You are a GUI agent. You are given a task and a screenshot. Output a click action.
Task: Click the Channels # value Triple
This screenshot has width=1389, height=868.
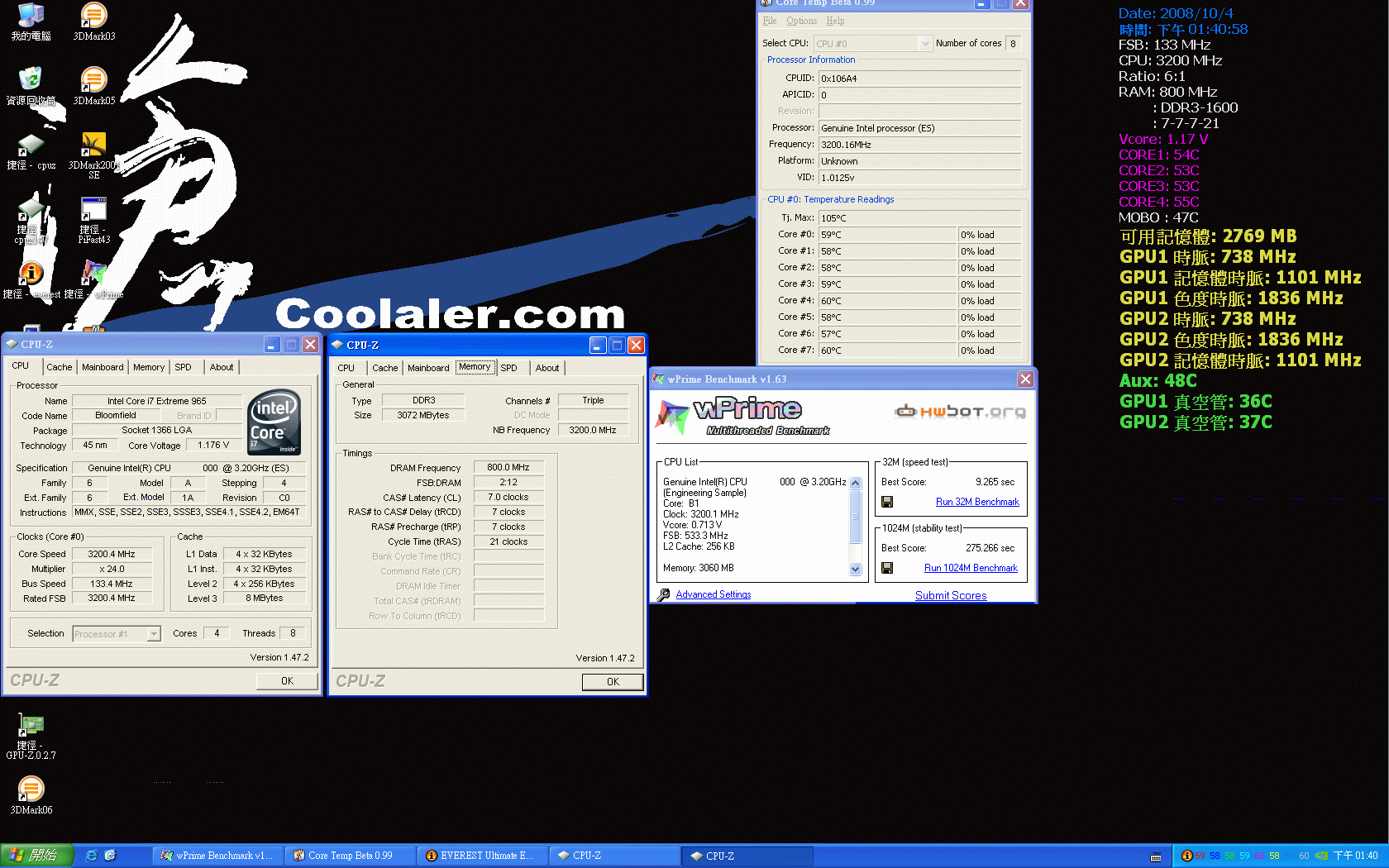tap(593, 400)
